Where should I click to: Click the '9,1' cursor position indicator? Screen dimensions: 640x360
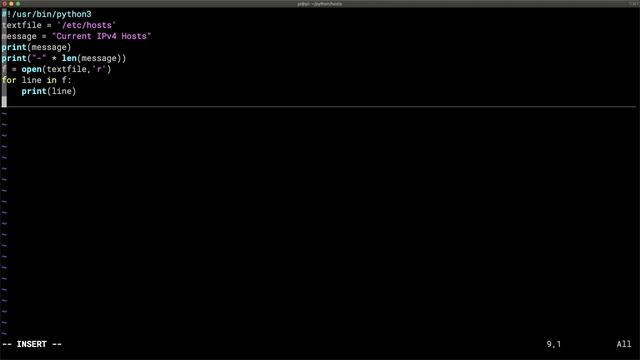pyautogui.click(x=554, y=344)
